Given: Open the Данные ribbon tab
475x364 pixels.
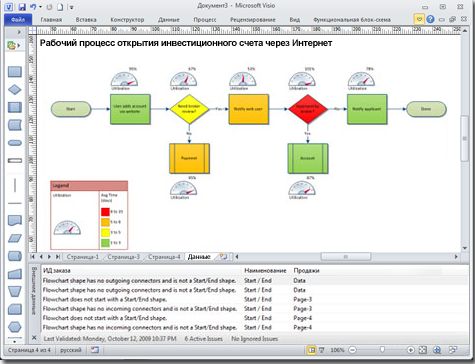Looking at the screenshot, I should point(169,20).
